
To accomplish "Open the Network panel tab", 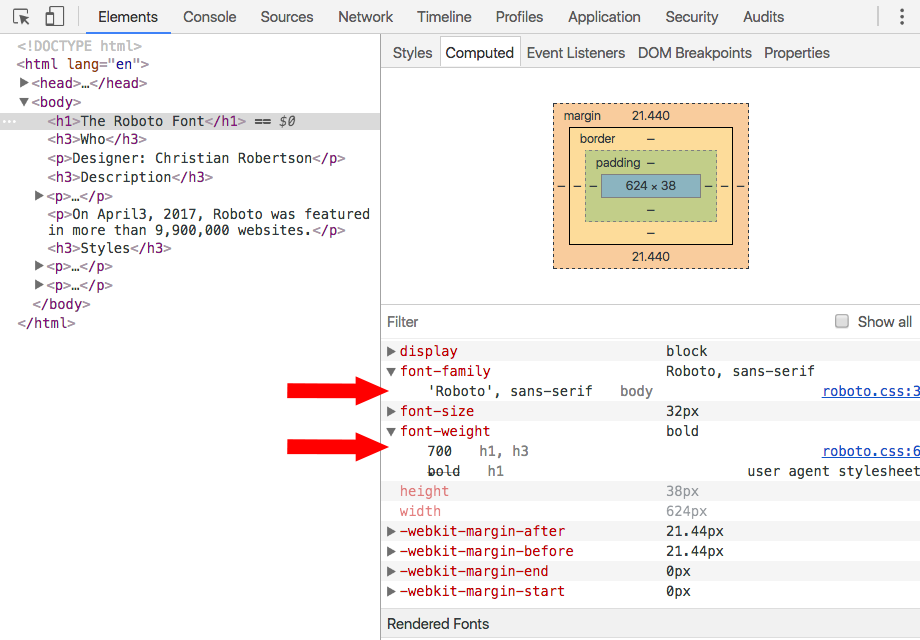I will 366,17.
